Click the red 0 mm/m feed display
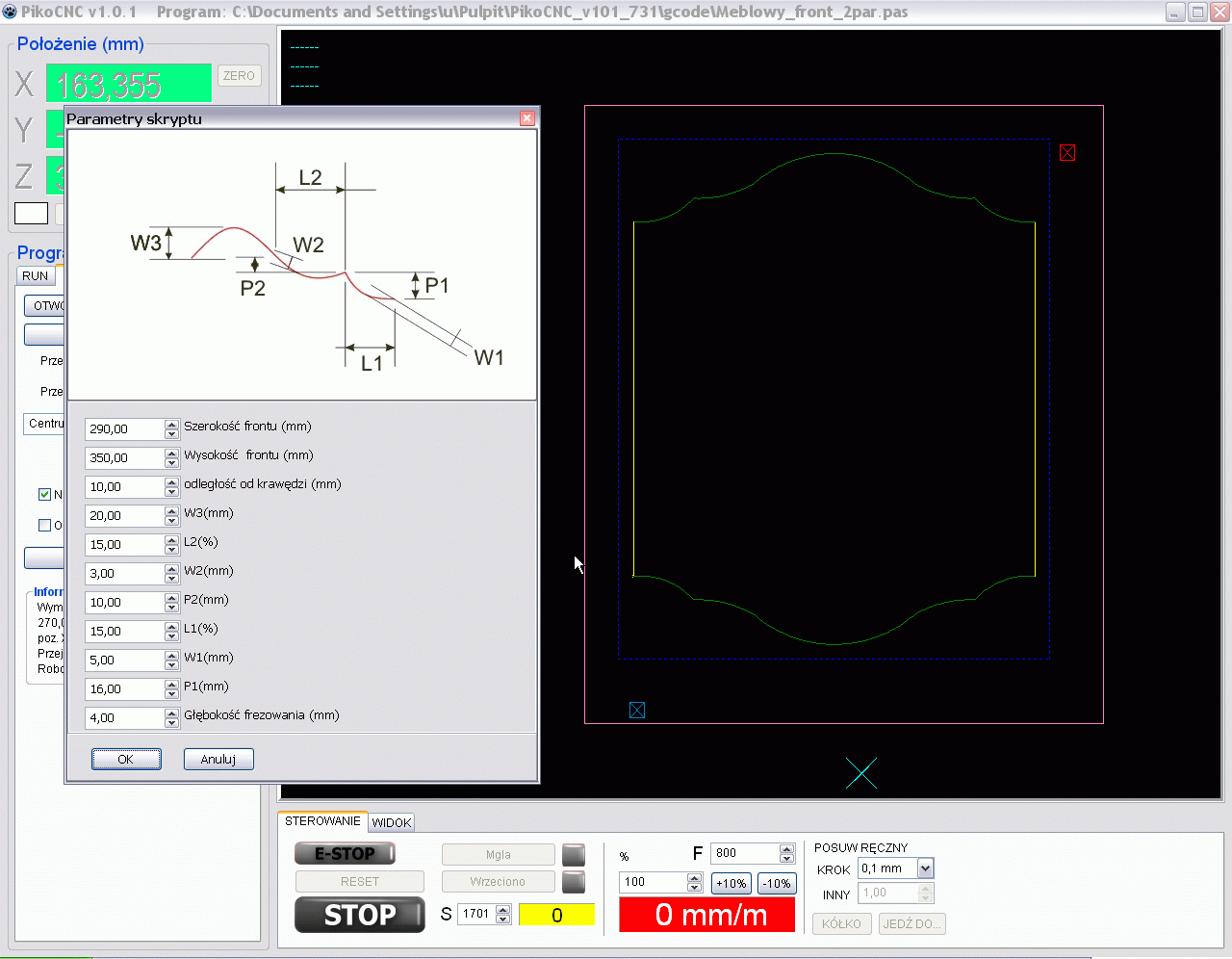Image resolution: width=1232 pixels, height=959 pixels. click(707, 915)
